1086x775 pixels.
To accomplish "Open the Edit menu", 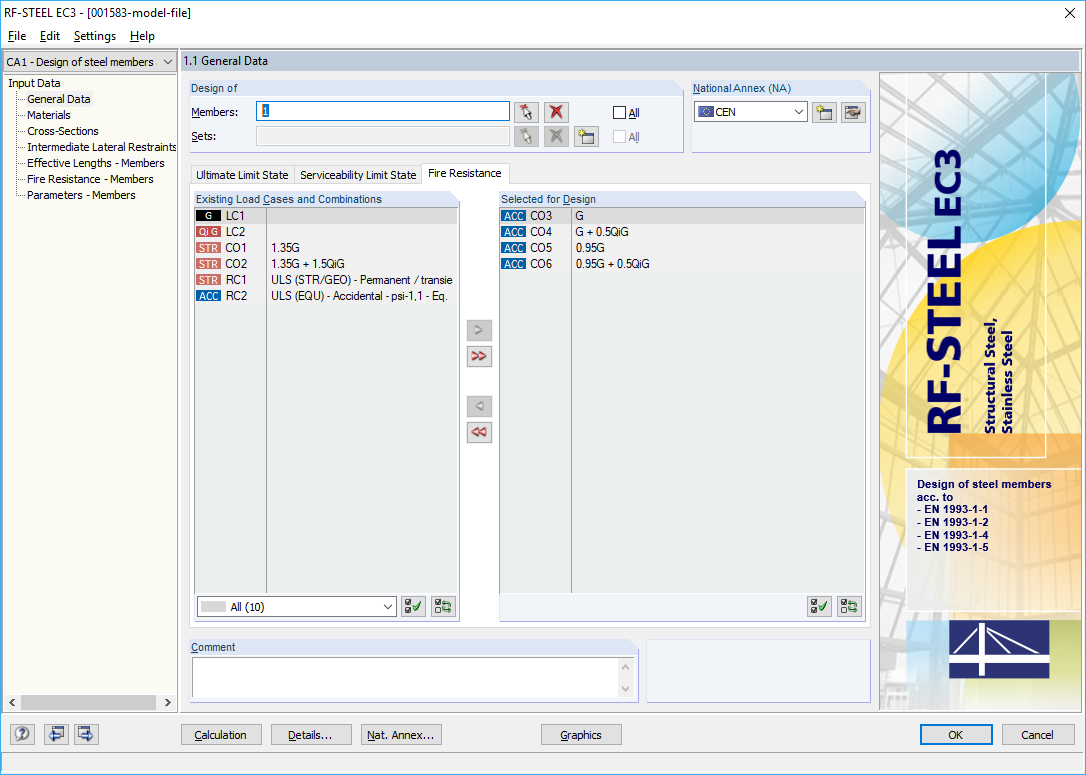I will (x=49, y=36).
